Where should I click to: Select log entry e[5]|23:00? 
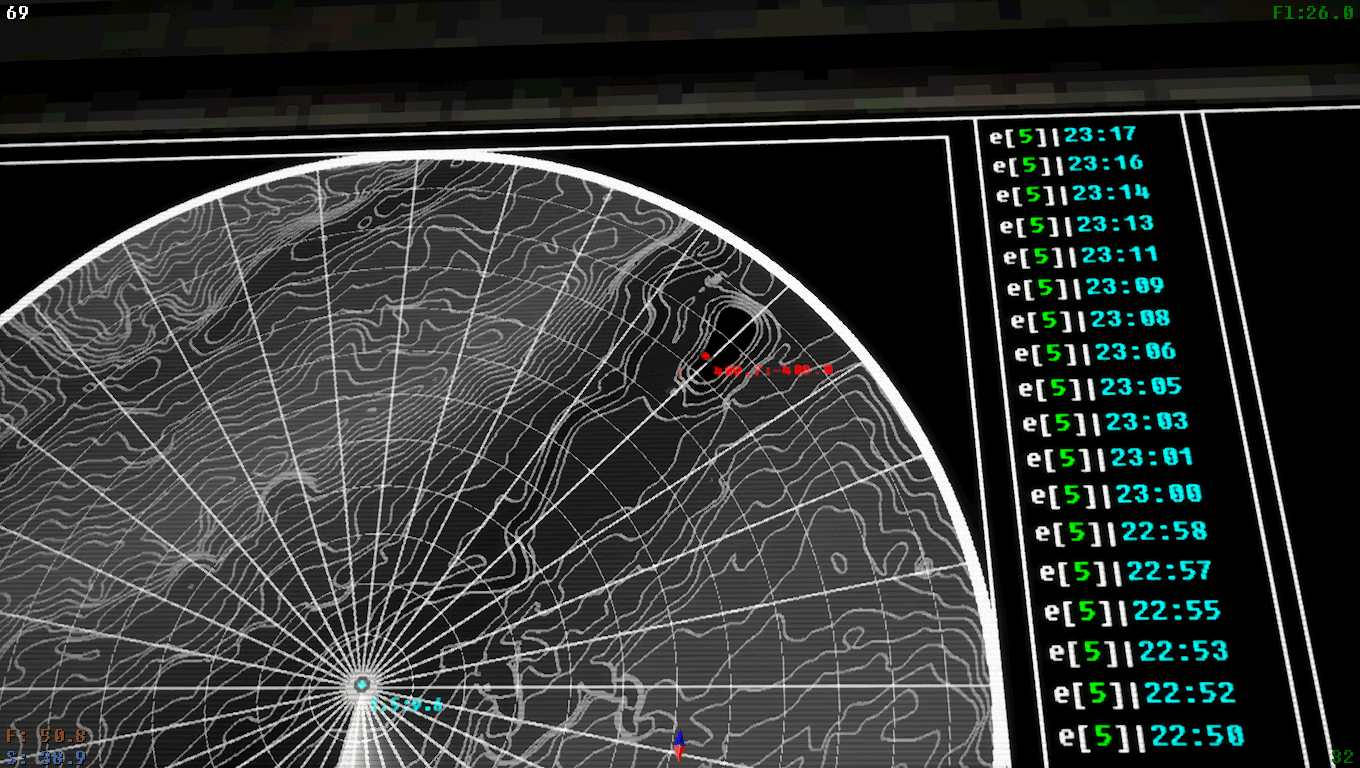click(x=1116, y=494)
